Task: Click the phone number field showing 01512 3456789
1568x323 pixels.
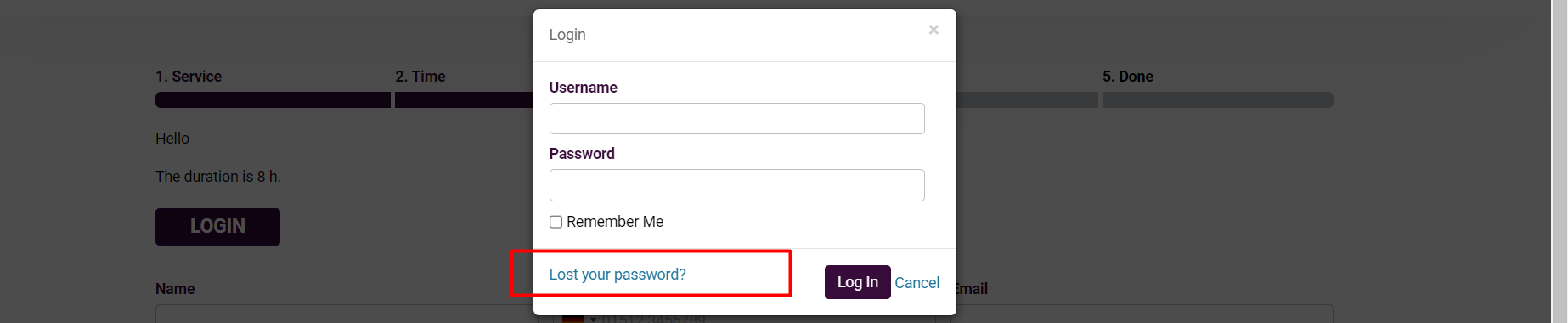Action: pyautogui.click(x=747, y=319)
